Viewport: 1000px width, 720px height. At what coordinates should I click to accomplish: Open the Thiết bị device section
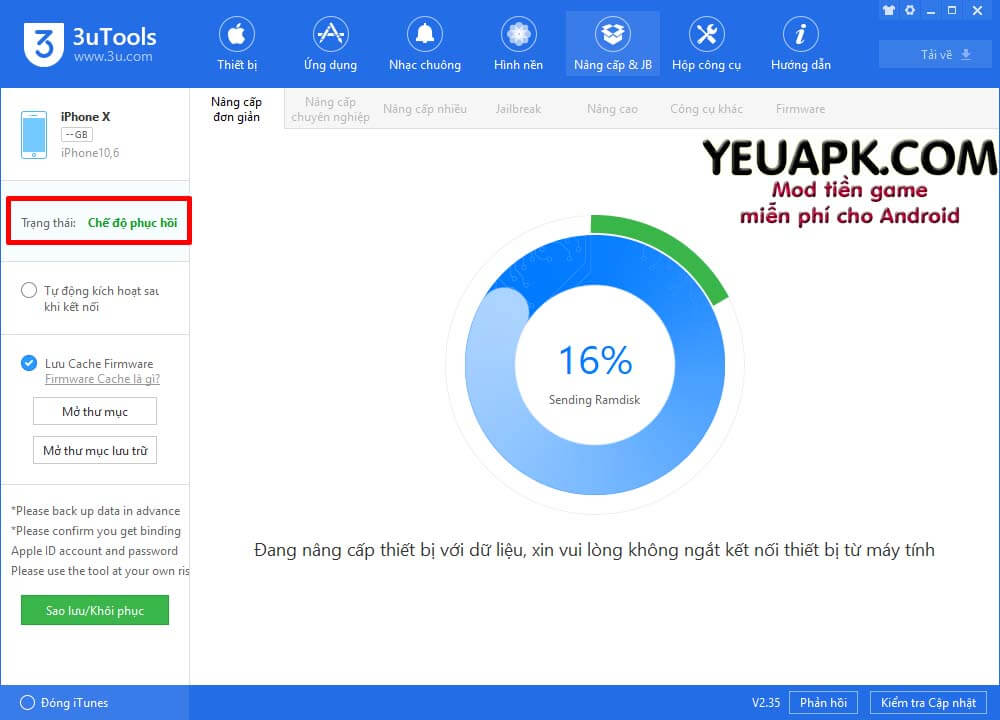tap(237, 44)
